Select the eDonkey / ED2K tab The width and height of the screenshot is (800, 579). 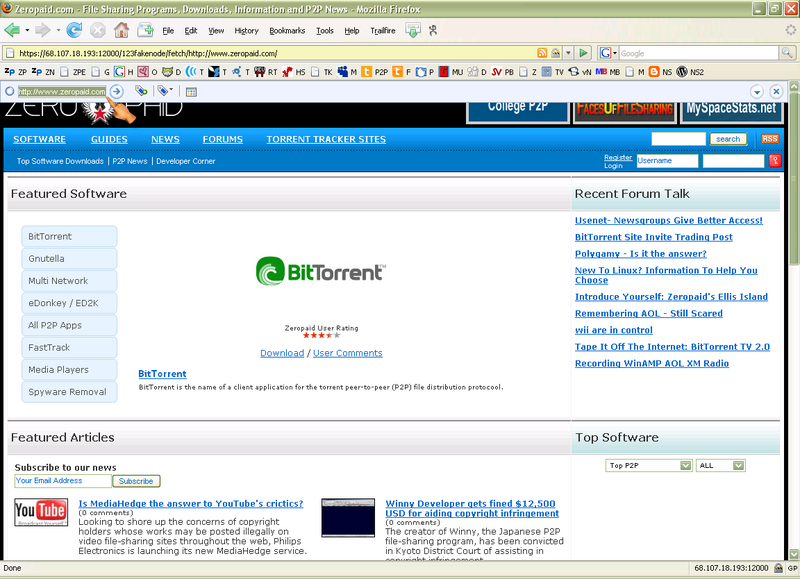[x=69, y=303]
